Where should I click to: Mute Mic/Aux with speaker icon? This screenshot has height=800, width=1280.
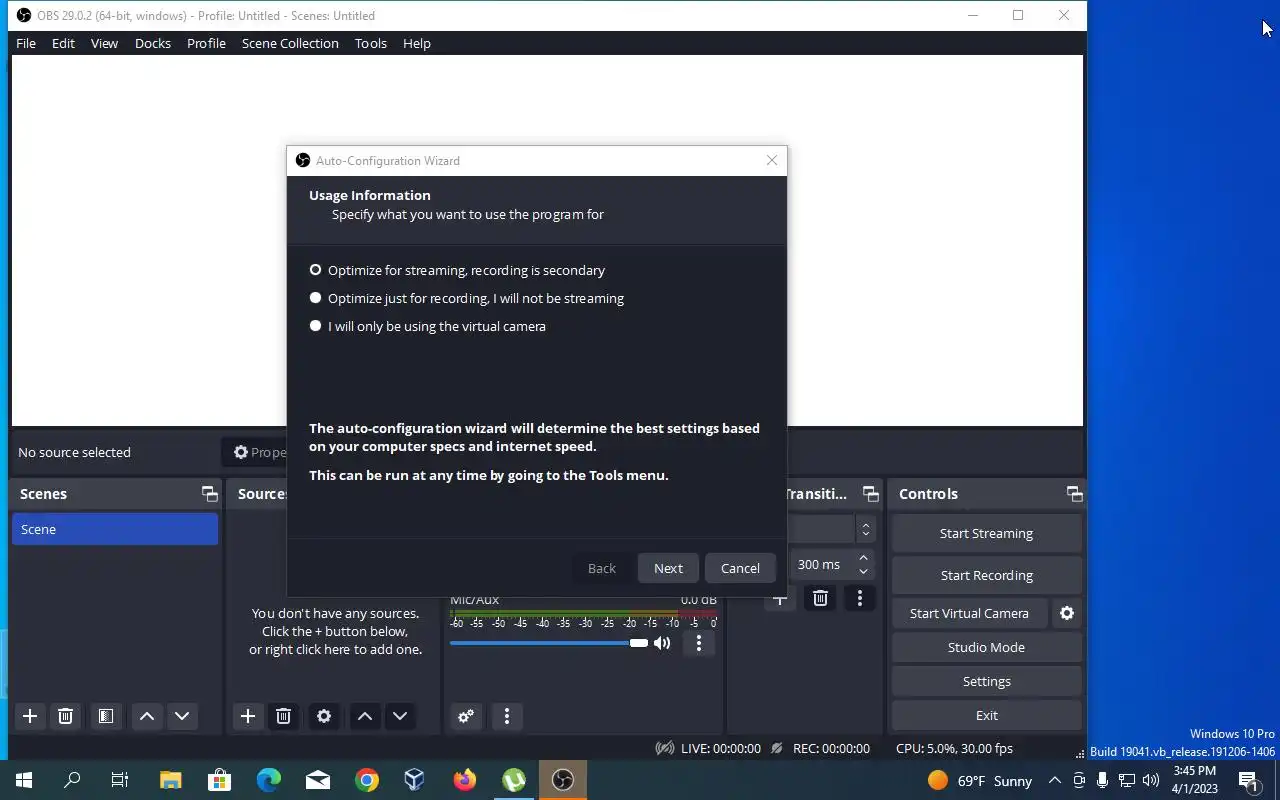click(662, 643)
